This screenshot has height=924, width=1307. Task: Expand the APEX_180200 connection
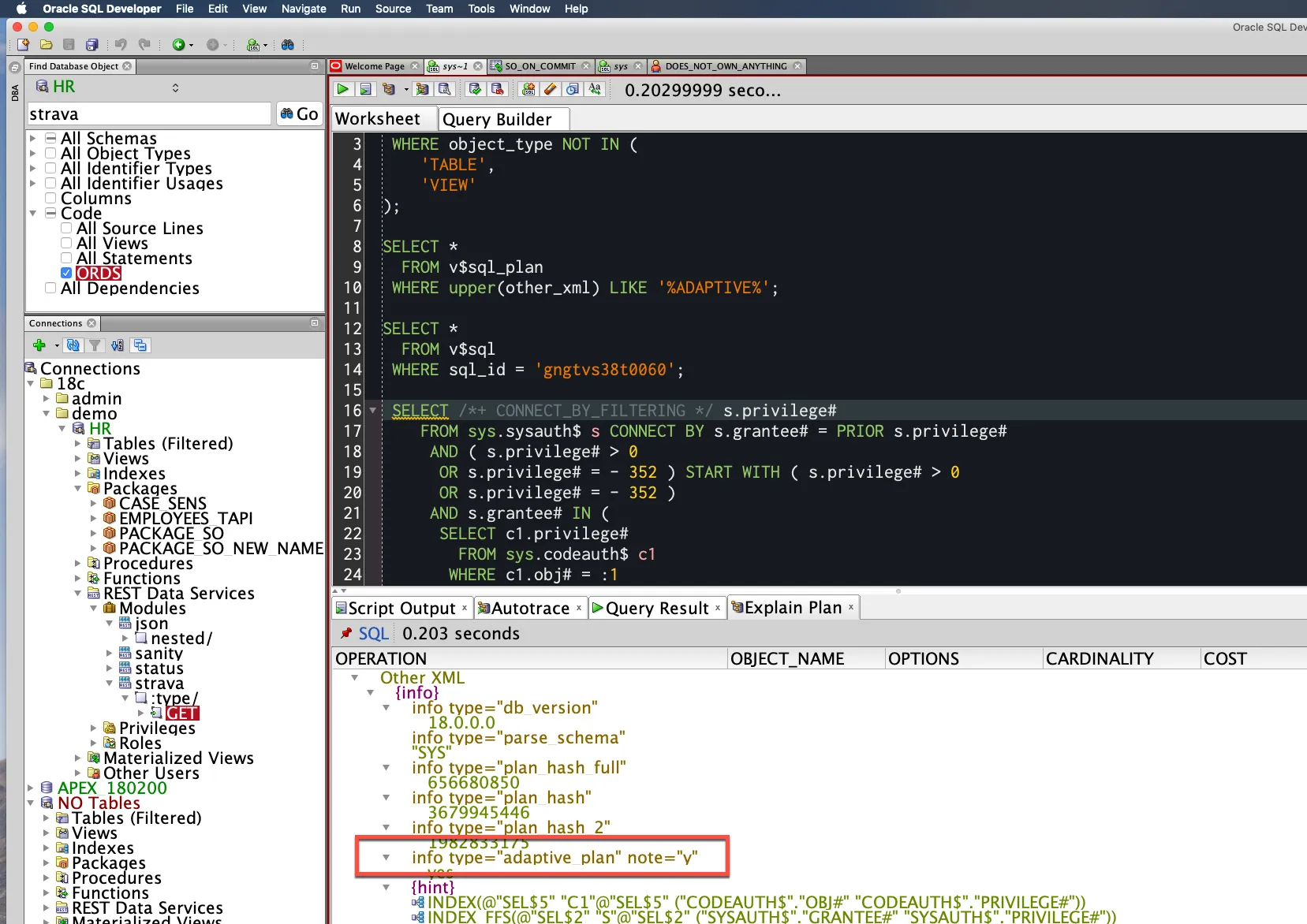(x=31, y=788)
